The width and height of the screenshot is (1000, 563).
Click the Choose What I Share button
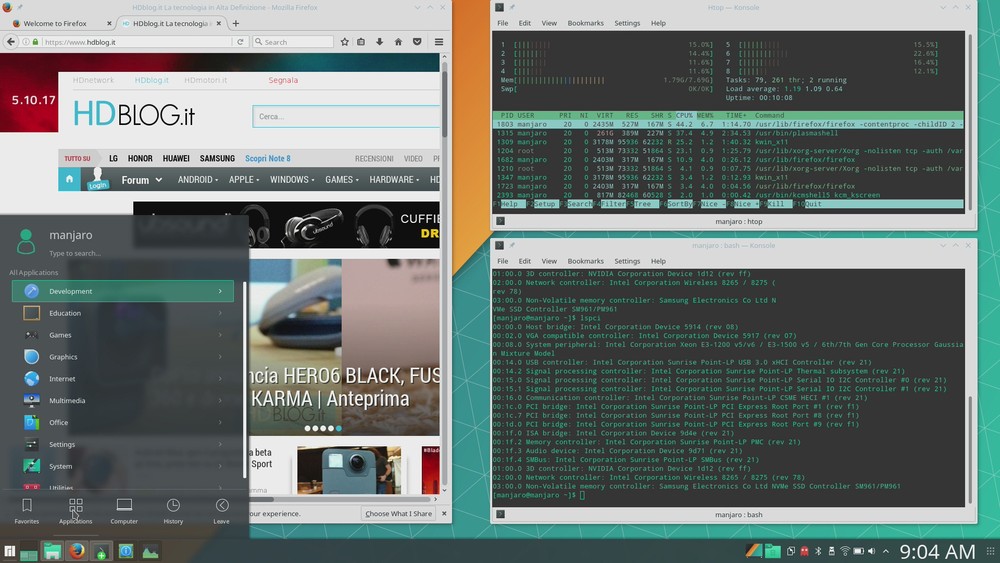(x=398, y=514)
